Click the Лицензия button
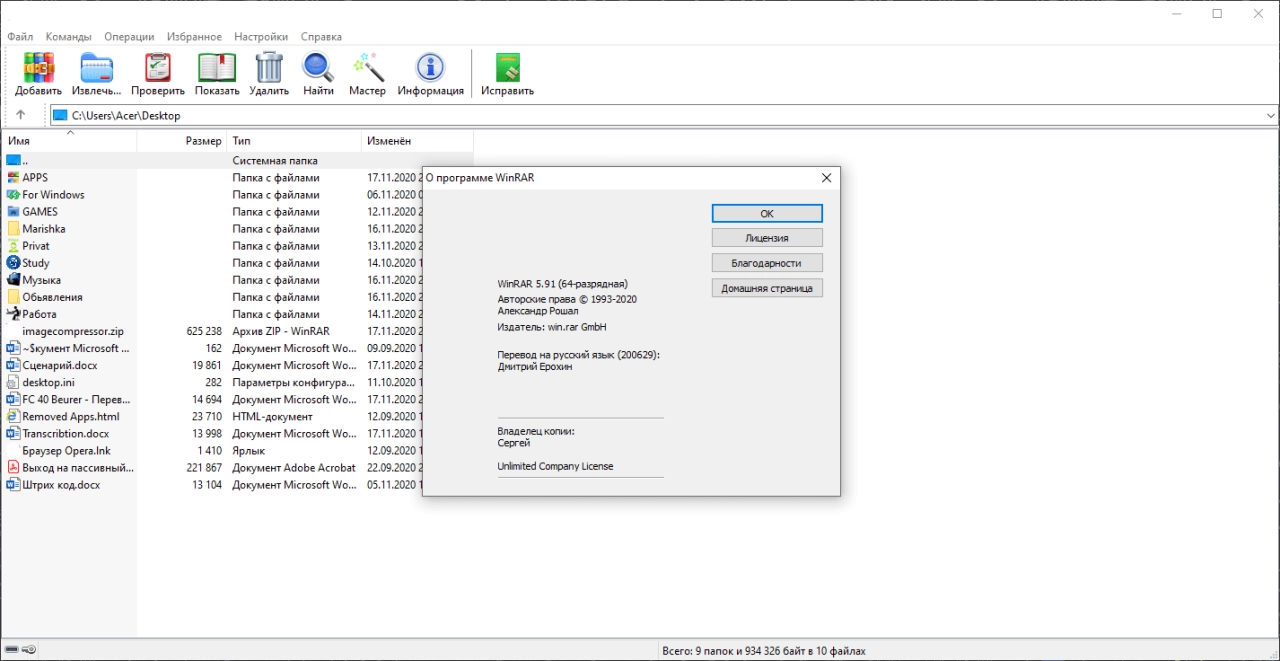 pyautogui.click(x=767, y=238)
